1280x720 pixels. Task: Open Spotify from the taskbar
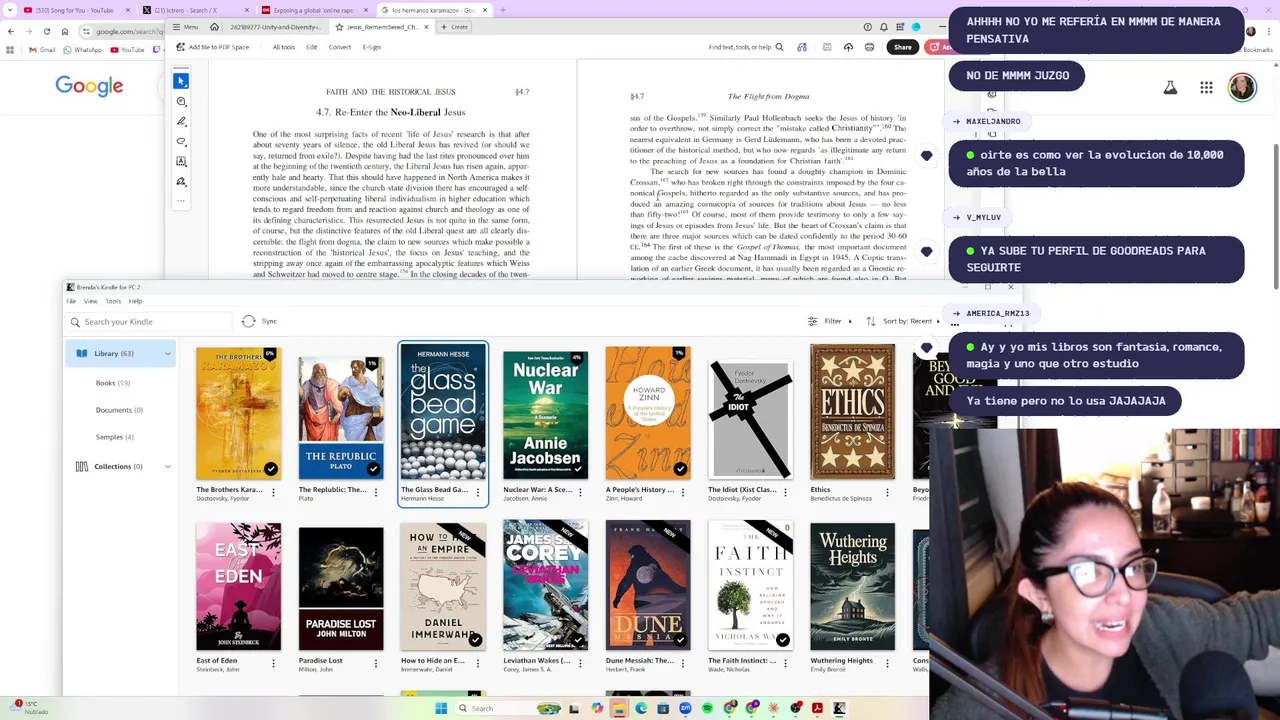[x=707, y=708]
